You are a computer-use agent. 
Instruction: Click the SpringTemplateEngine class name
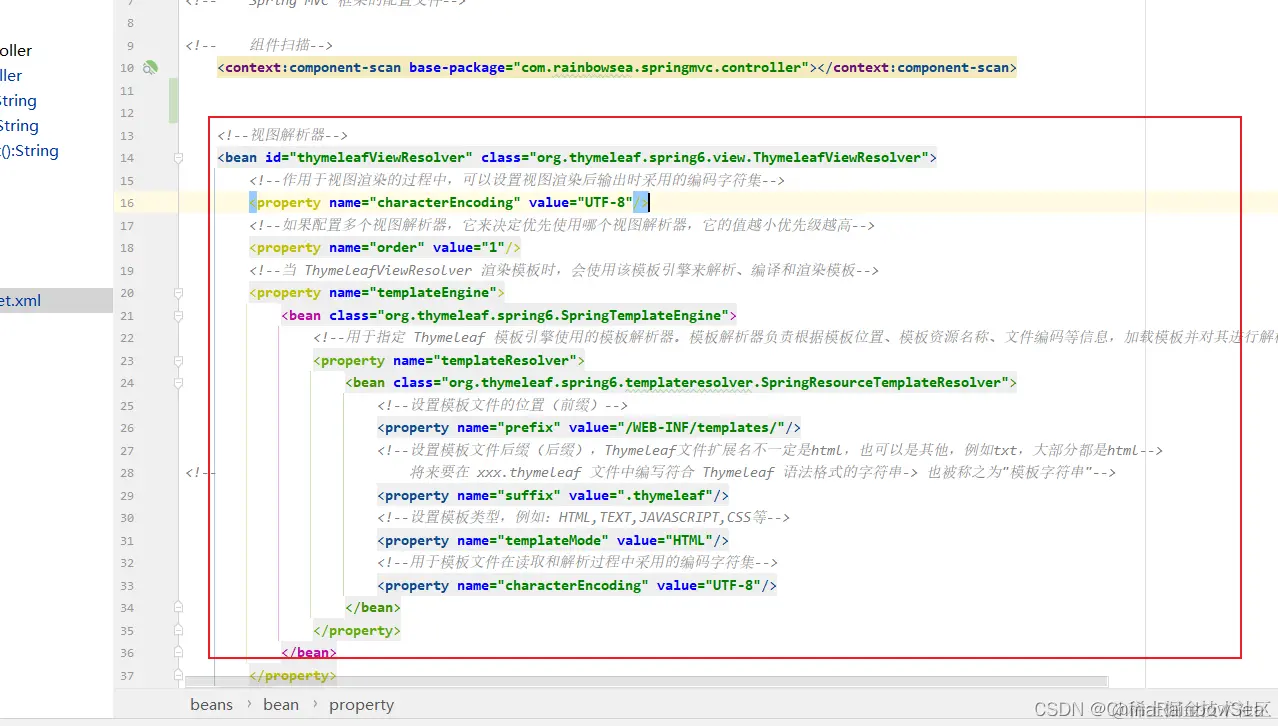click(642, 316)
